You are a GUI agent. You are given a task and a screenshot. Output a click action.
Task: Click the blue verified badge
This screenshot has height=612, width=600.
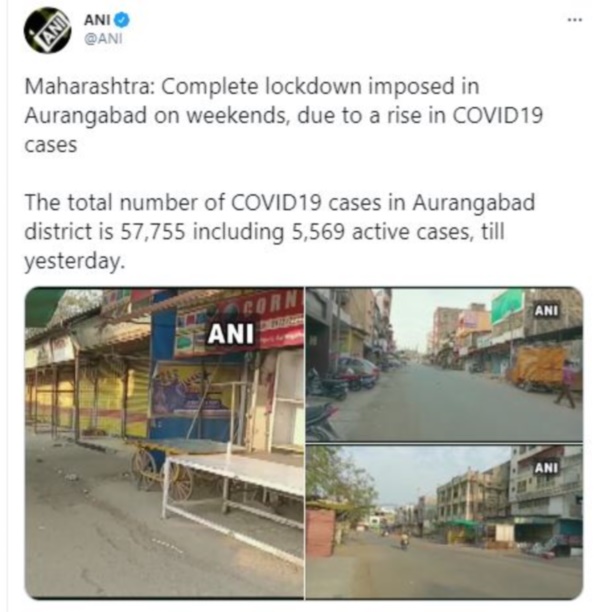(x=121, y=20)
